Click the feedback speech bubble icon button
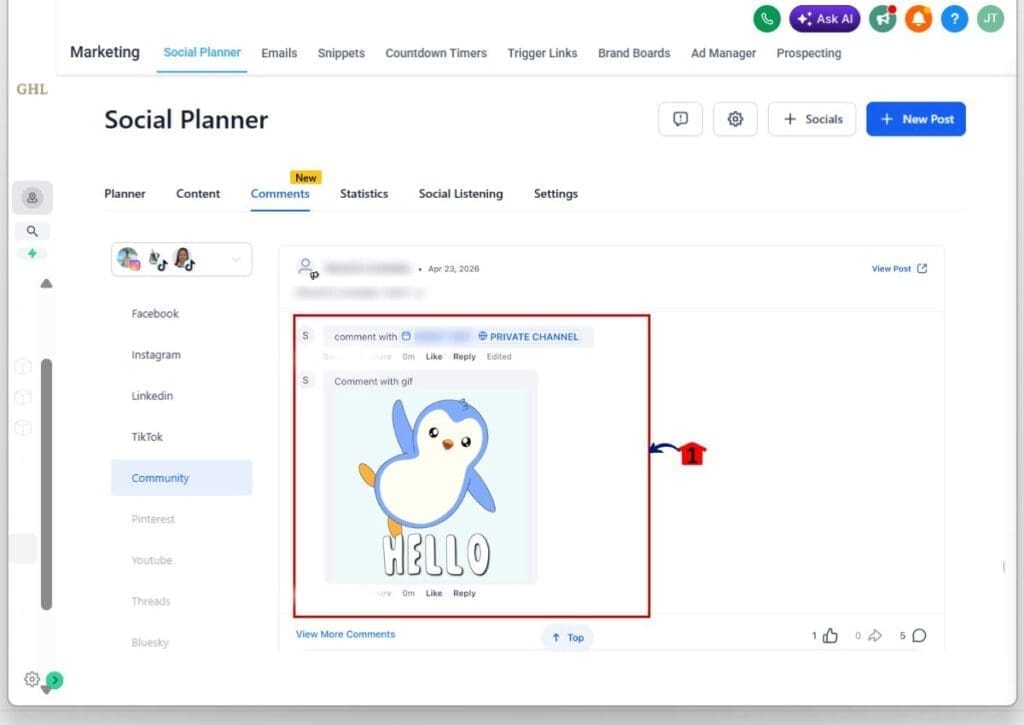This screenshot has width=1024, height=725. tap(680, 119)
